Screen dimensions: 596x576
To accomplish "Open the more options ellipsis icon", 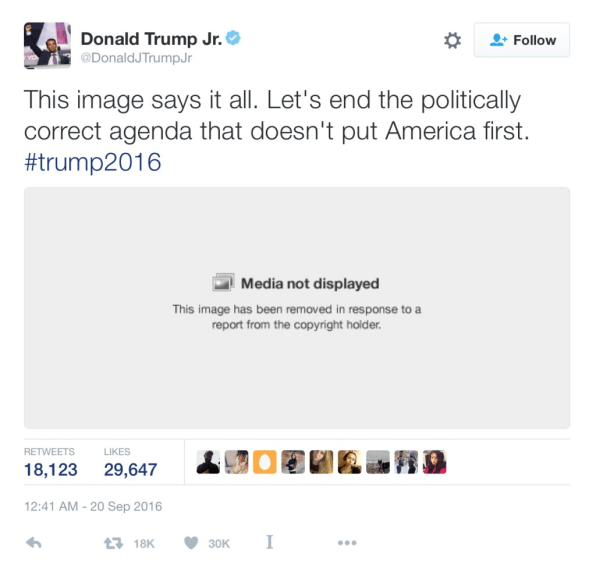I will 347,543.
